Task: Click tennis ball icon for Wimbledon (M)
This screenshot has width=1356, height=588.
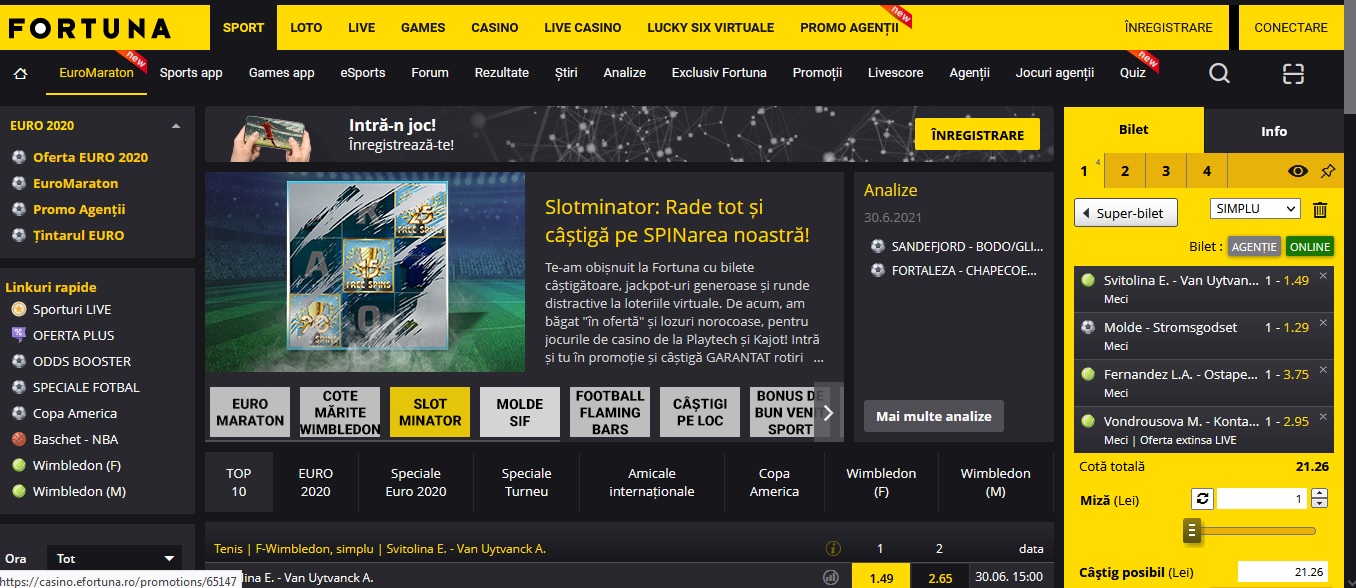Action: click(18, 491)
